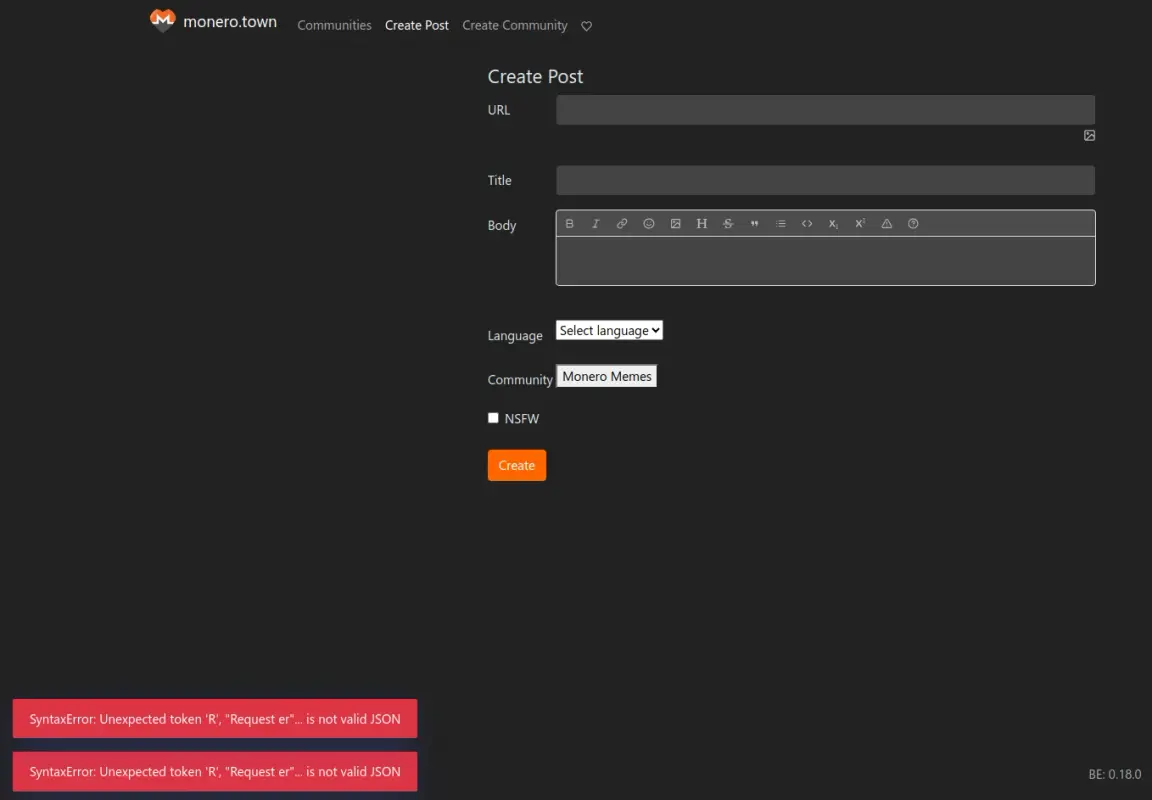Click the Create Post page heading
Viewport: 1152px width, 800px height.
(535, 76)
